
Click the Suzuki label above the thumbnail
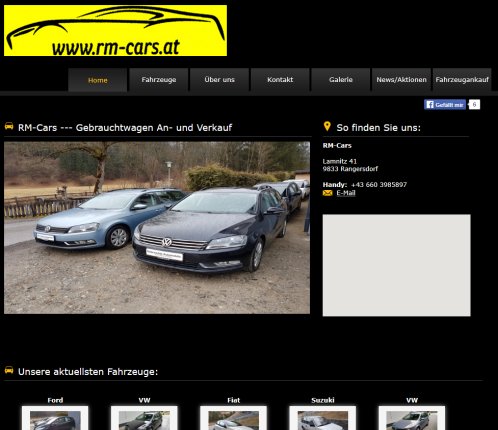click(323, 400)
